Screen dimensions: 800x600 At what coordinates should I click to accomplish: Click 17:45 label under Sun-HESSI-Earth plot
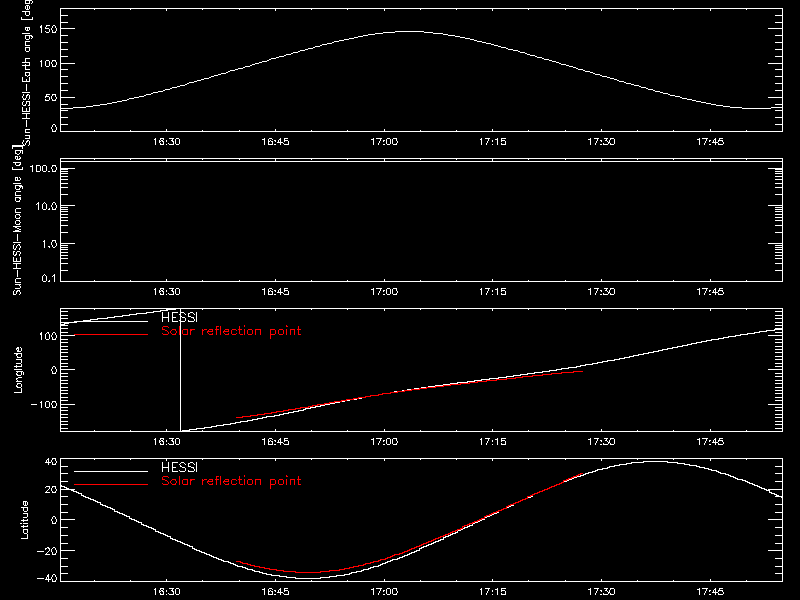point(710,142)
